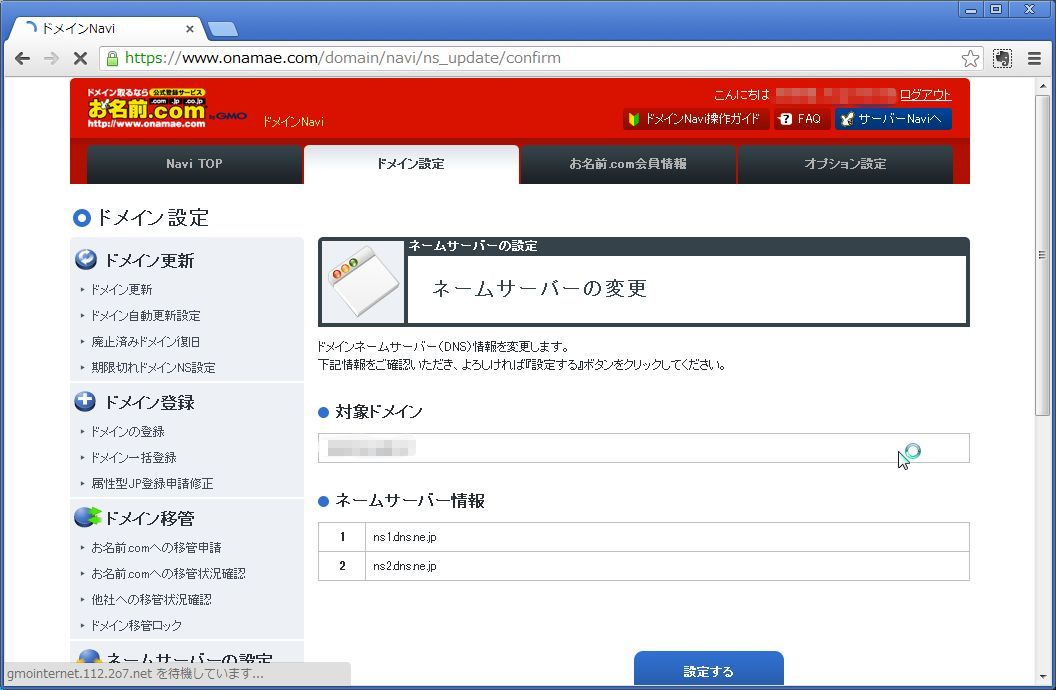Open ドメイン自動更新設定 link
Screen dimensions: 1056x690
coord(145,316)
